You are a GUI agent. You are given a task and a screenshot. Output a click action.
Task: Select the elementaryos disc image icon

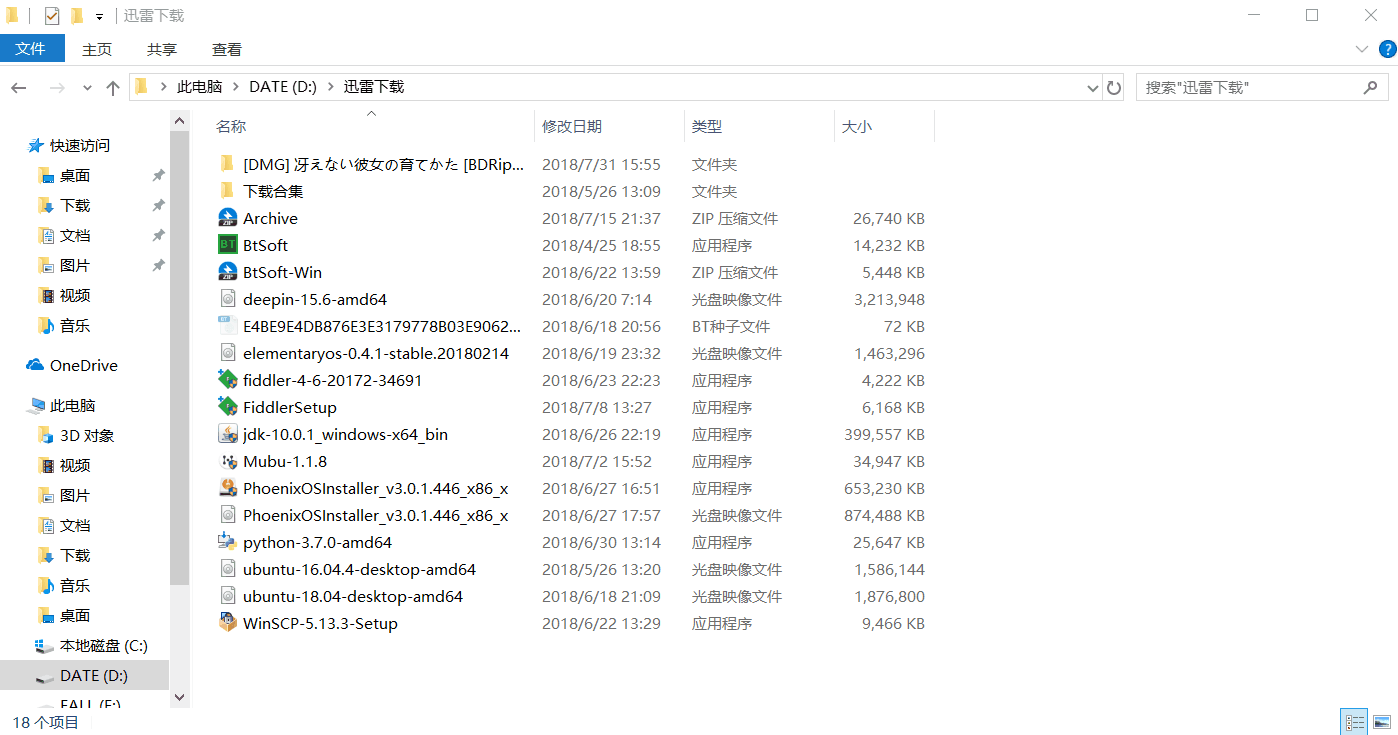click(227, 353)
